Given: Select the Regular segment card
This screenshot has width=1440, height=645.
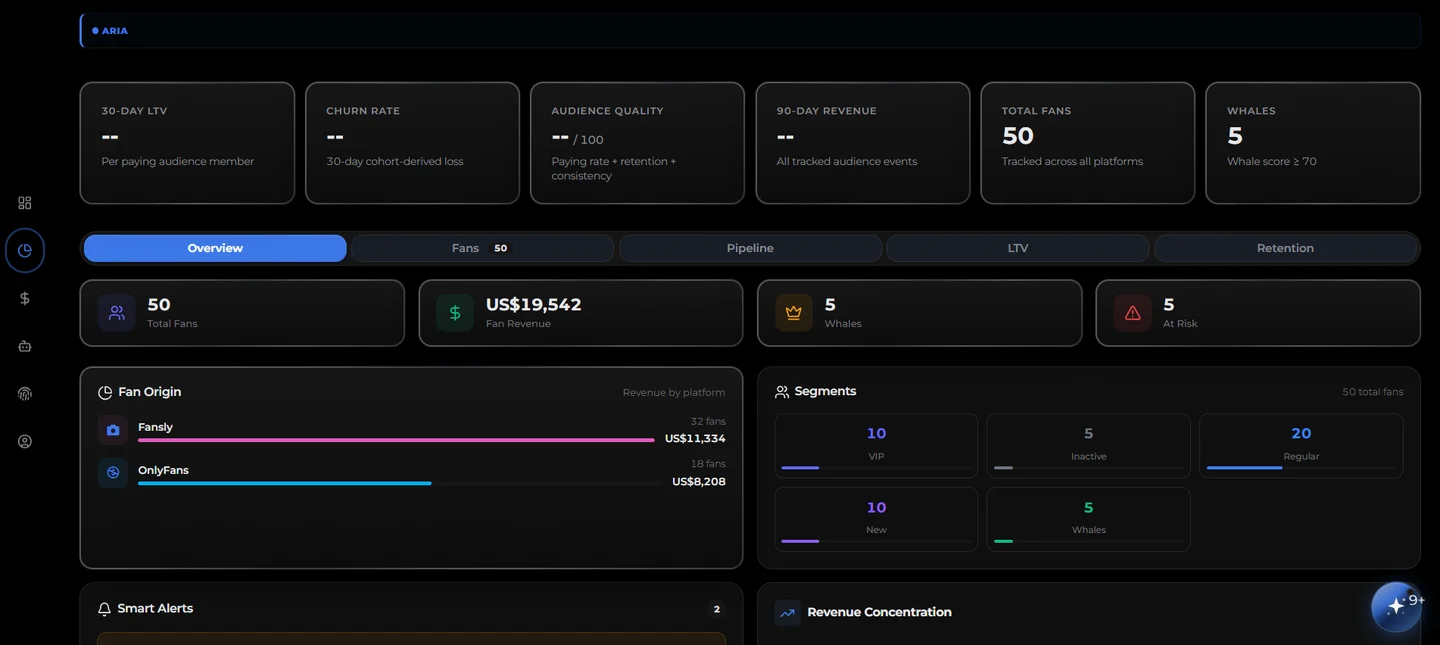Looking at the screenshot, I should (1301, 446).
